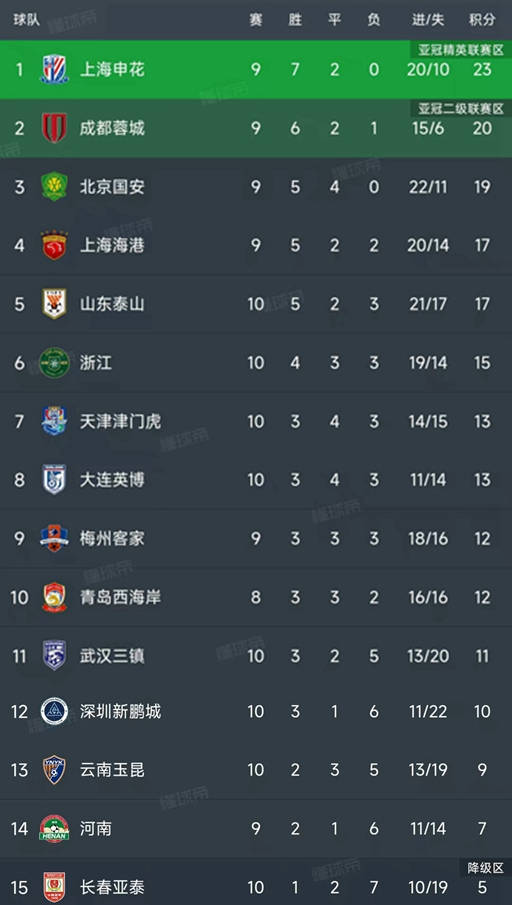512x905 pixels.
Task: Select the 球队 team column header
Action: coord(27,20)
